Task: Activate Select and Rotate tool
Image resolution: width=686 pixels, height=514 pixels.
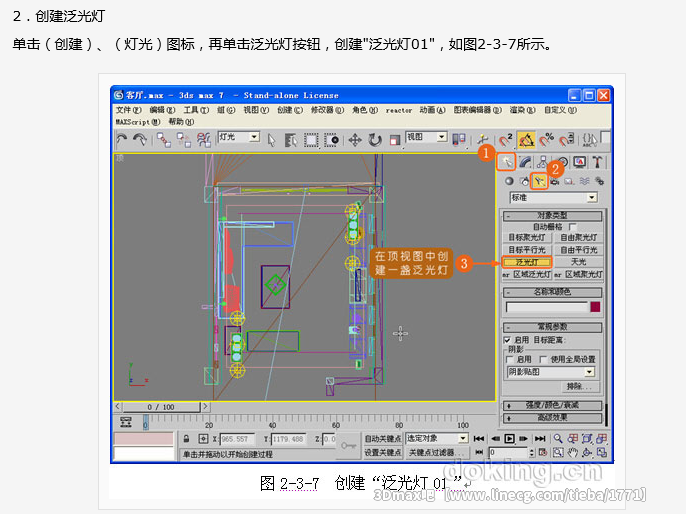Action: [x=374, y=140]
